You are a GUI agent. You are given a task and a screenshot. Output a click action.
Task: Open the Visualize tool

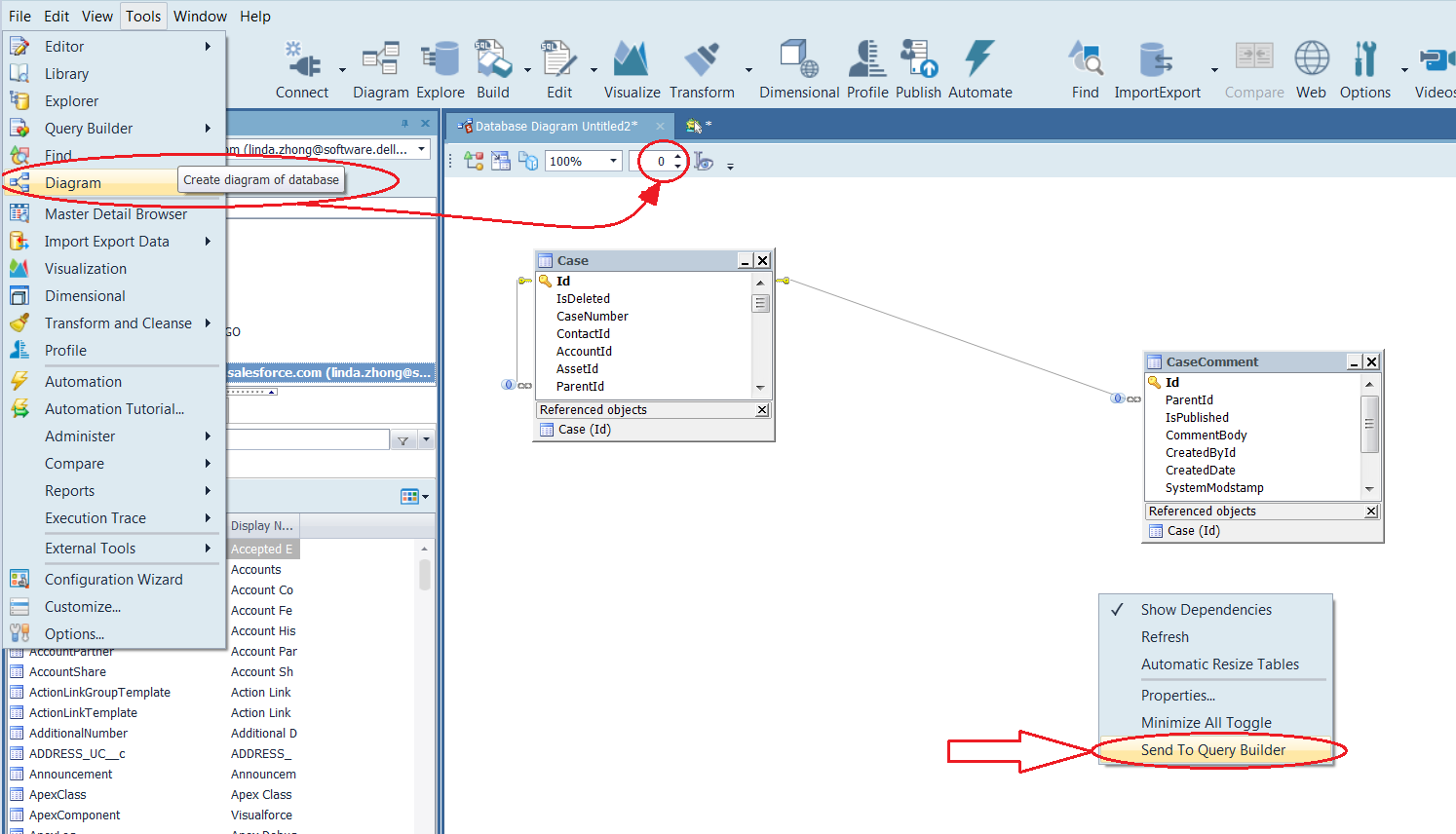coord(632,62)
